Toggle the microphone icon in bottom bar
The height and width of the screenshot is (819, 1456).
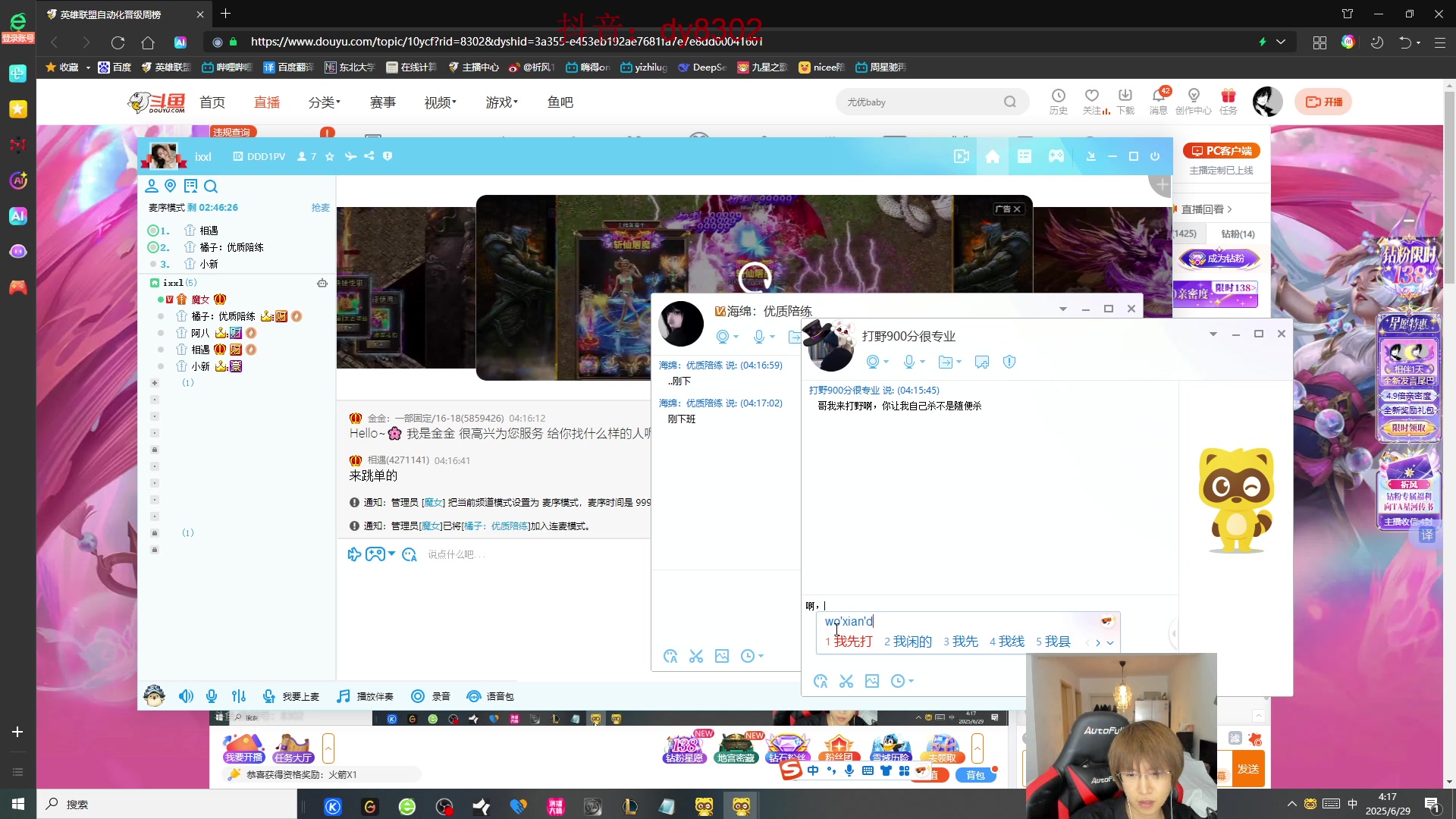[212, 696]
